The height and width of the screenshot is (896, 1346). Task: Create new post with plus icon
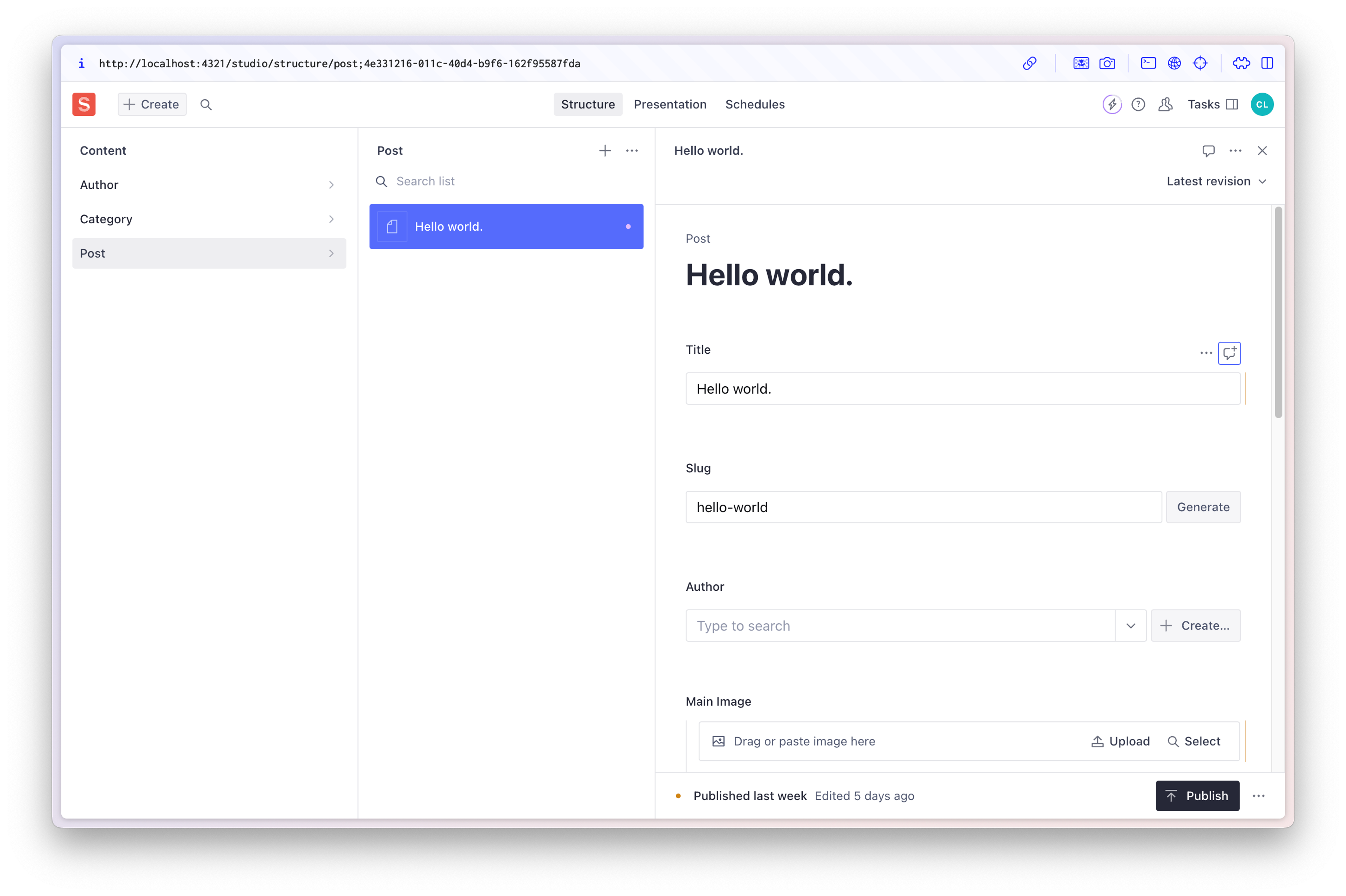(604, 151)
